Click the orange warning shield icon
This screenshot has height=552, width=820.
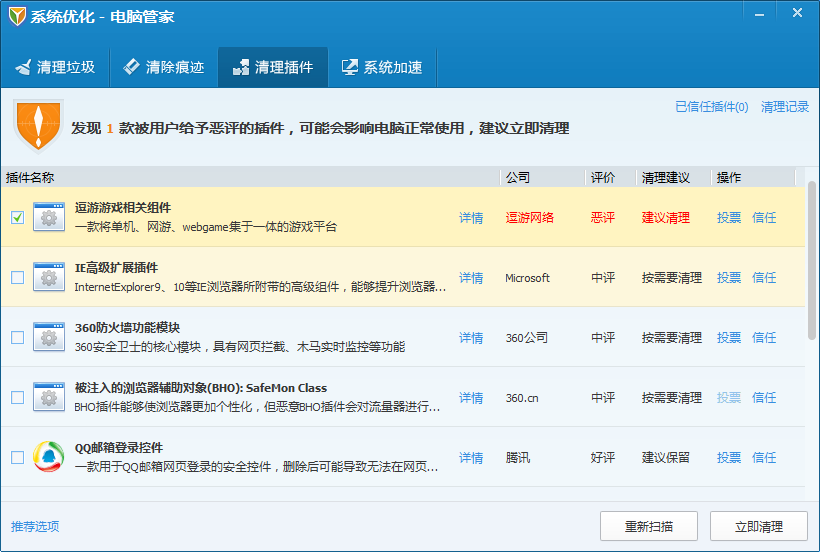[38, 125]
